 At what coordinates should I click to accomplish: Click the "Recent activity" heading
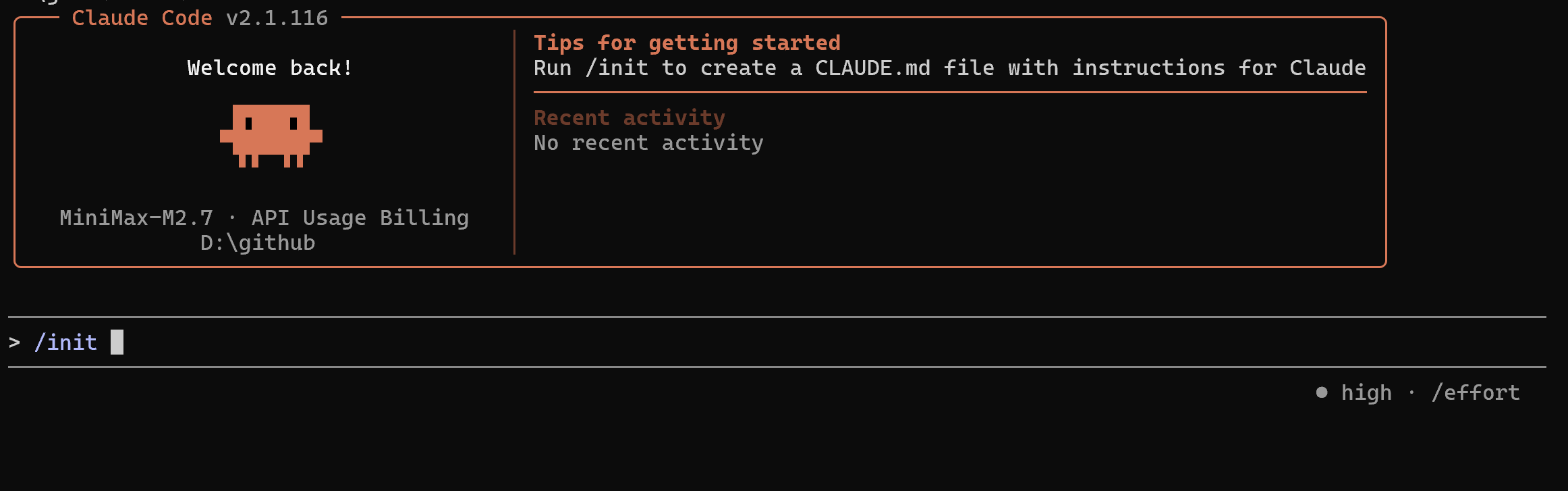pos(629,118)
